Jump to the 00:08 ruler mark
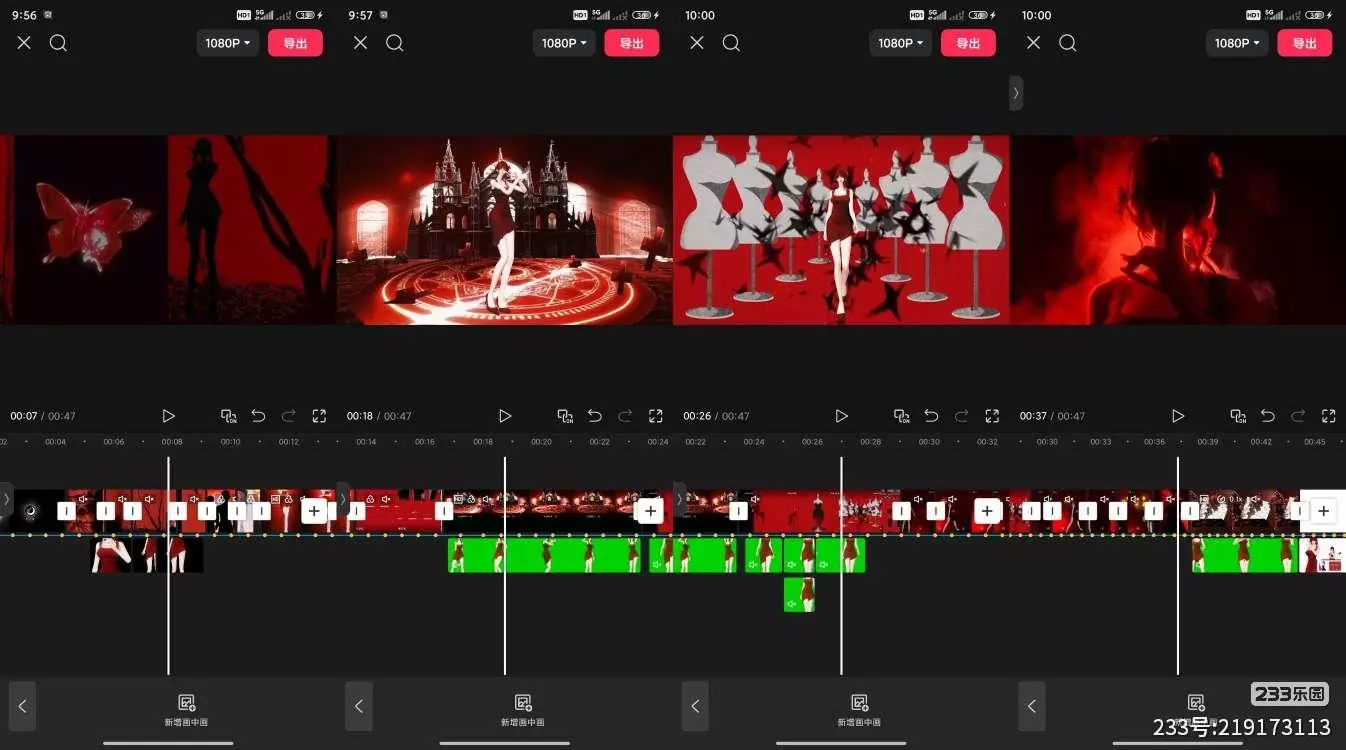This screenshot has height=750, width=1346. pos(172,442)
